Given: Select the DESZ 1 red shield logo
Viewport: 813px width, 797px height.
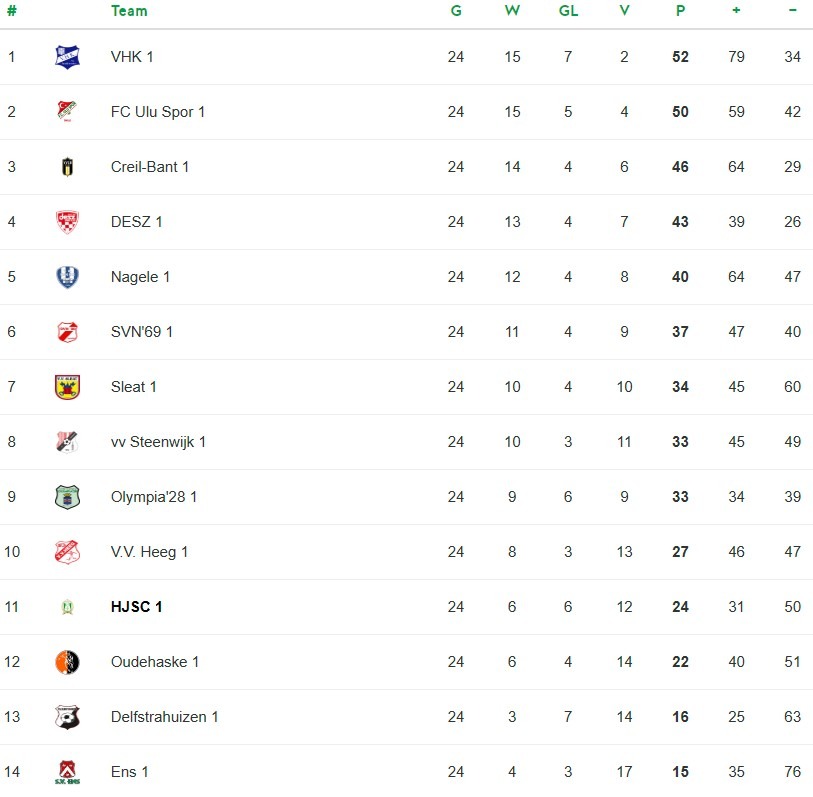Looking at the screenshot, I should (x=67, y=222).
